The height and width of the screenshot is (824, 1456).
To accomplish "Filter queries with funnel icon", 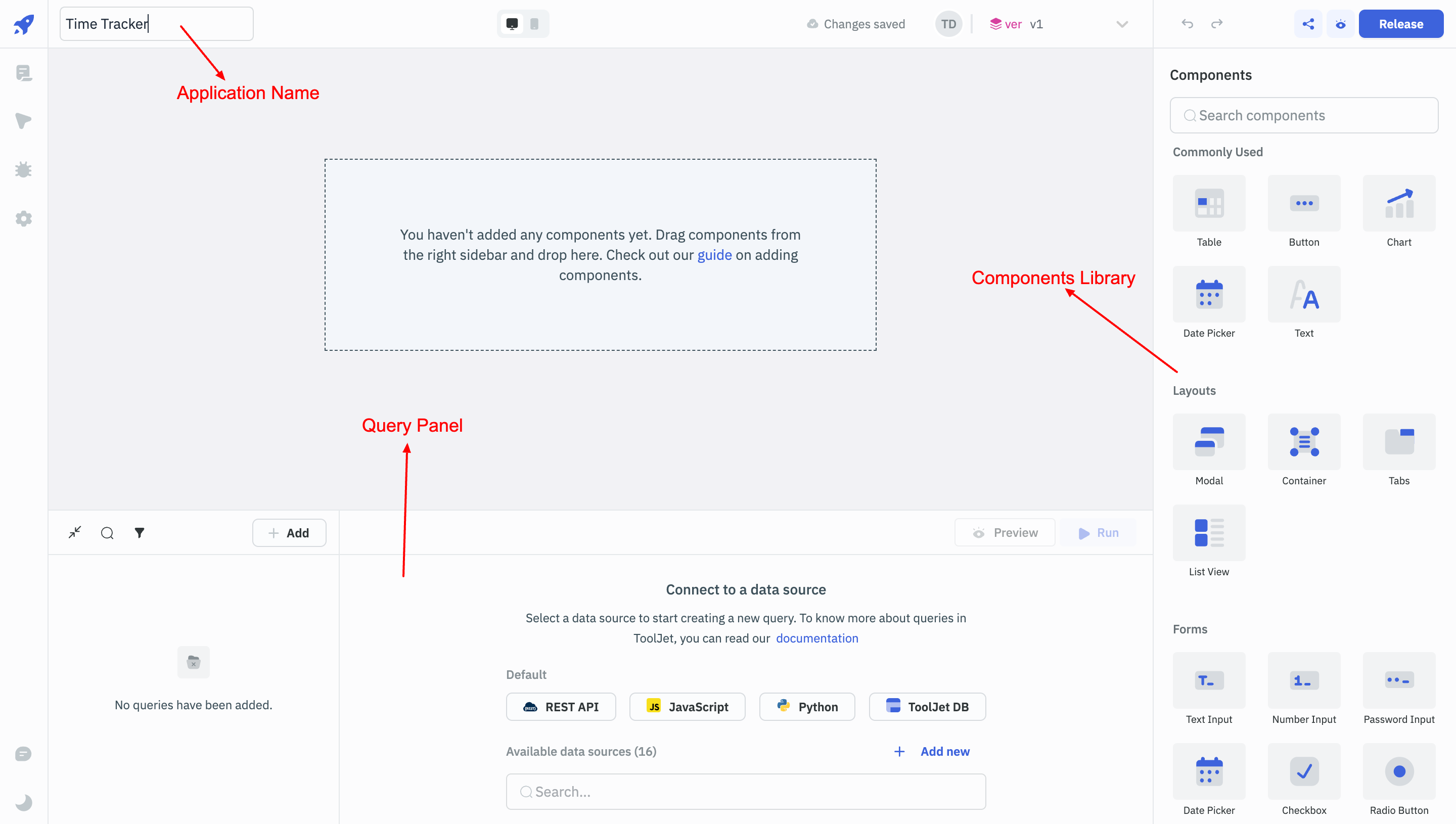I will (x=139, y=532).
